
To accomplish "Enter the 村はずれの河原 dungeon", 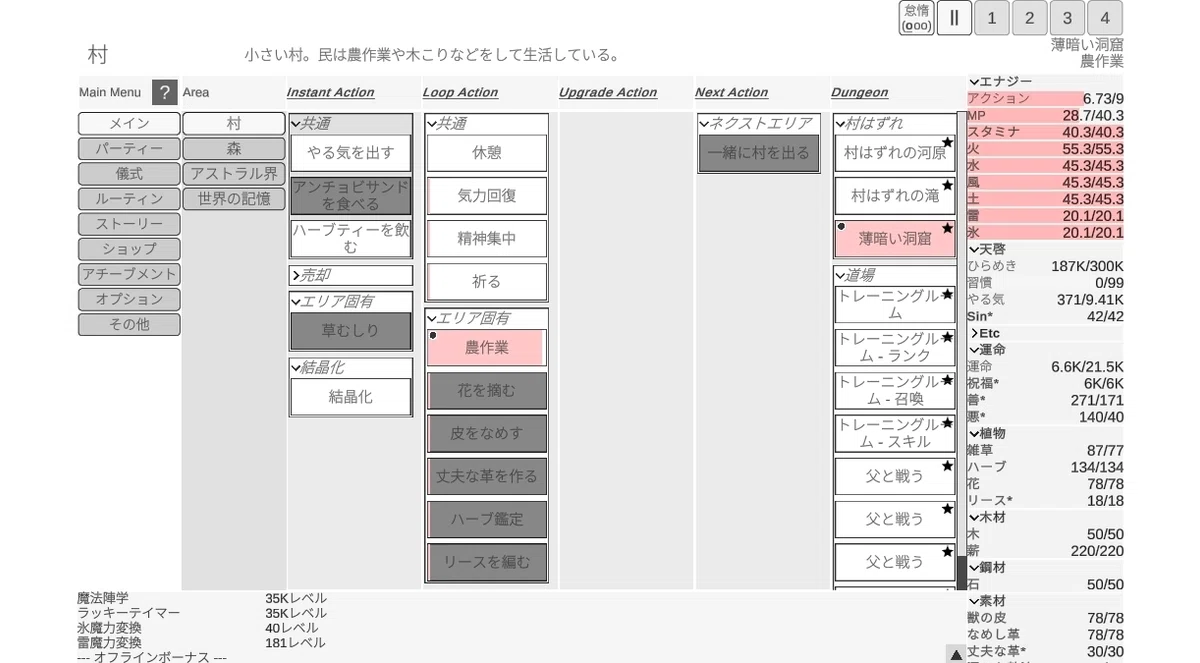I will (895, 153).
